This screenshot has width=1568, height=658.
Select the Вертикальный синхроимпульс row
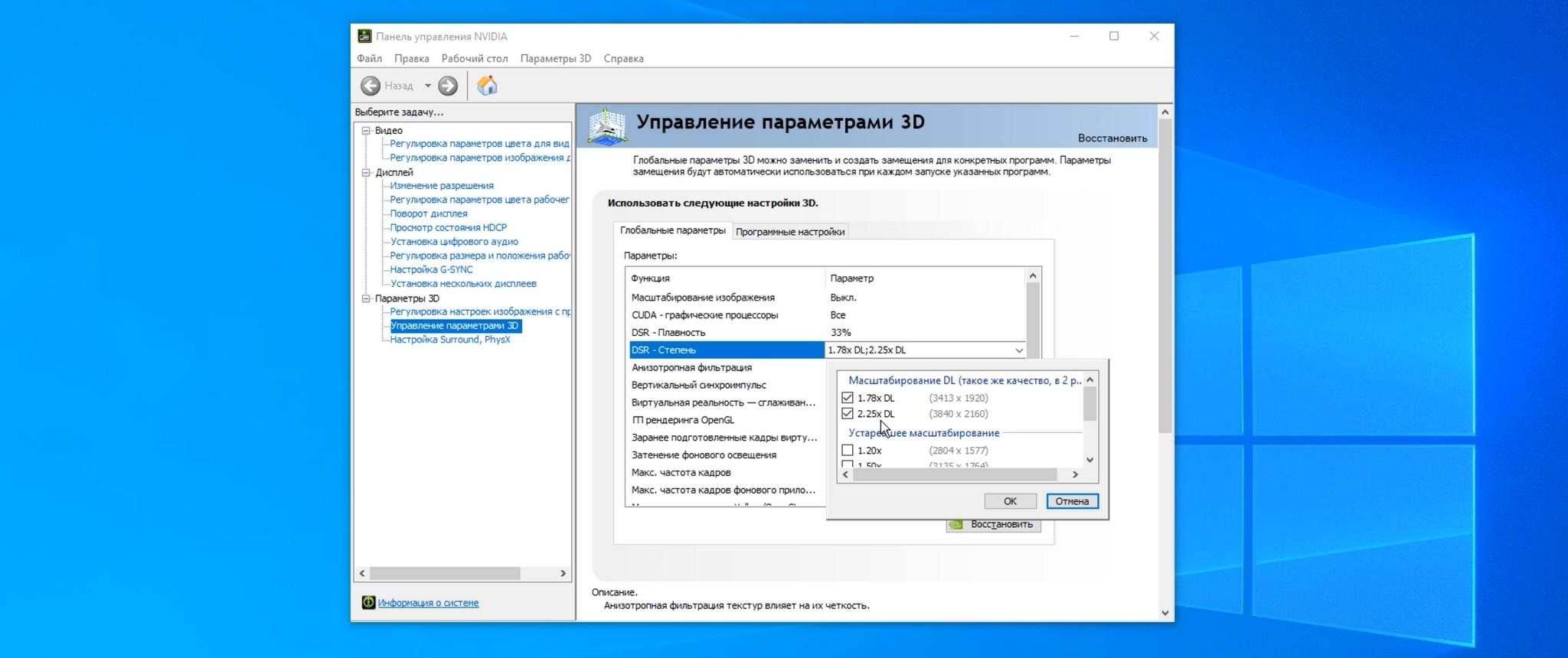coord(727,386)
